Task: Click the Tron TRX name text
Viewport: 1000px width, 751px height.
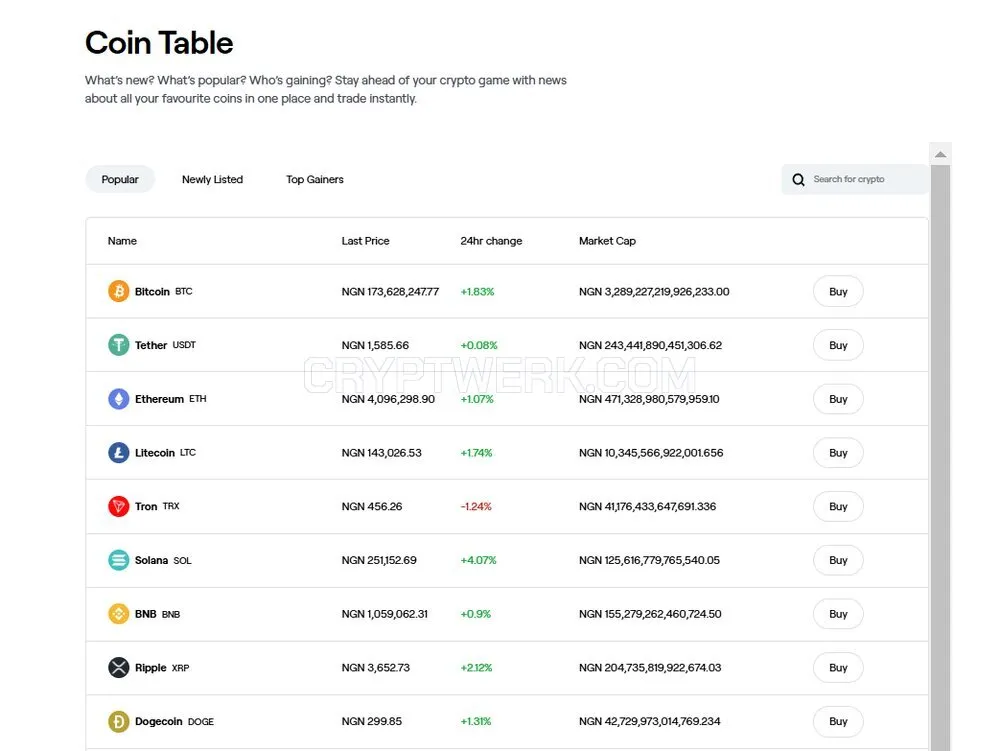Action: (x=157, y=506)
